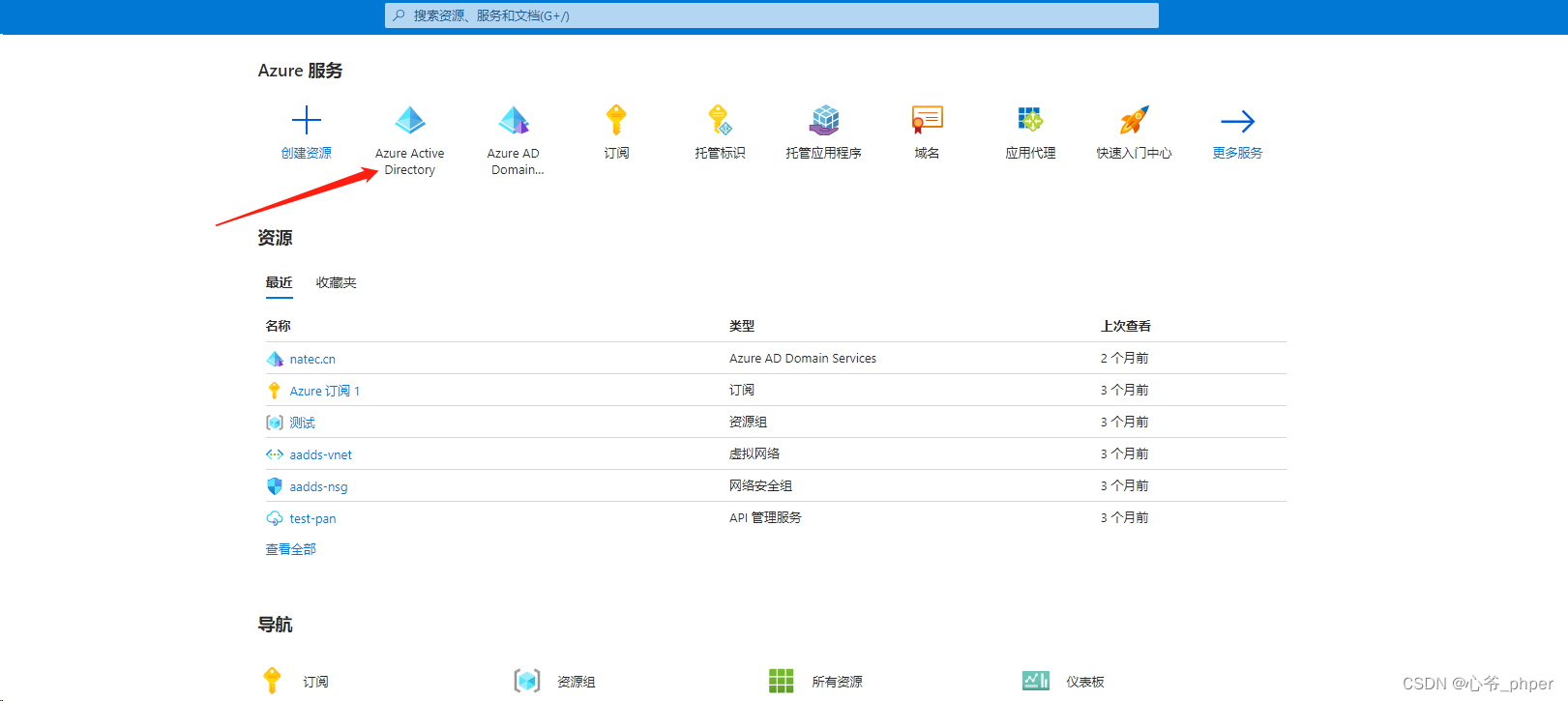The height and width of the screenshot is (701, 1568).
Task: Open the Quickstart Center rocket icon
Action: [x=1134, y=120]
